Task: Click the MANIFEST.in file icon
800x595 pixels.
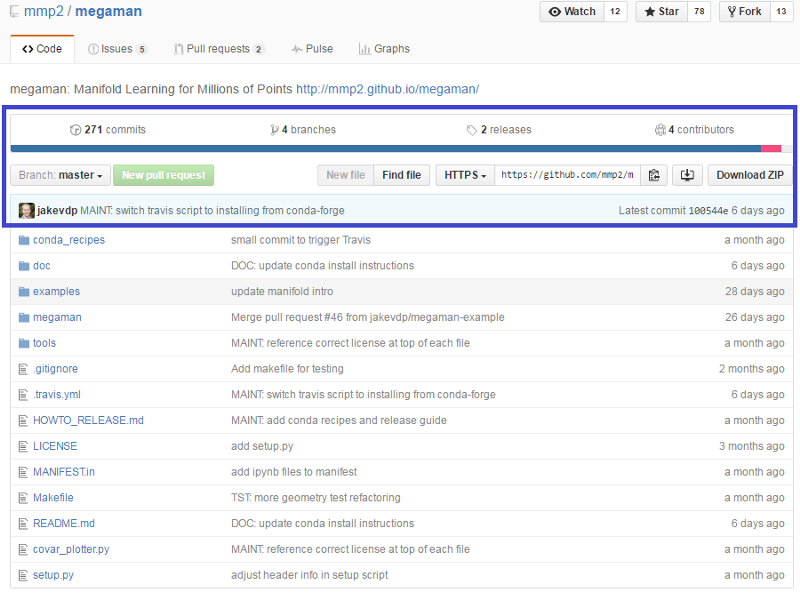Action: tap(23, 472)
